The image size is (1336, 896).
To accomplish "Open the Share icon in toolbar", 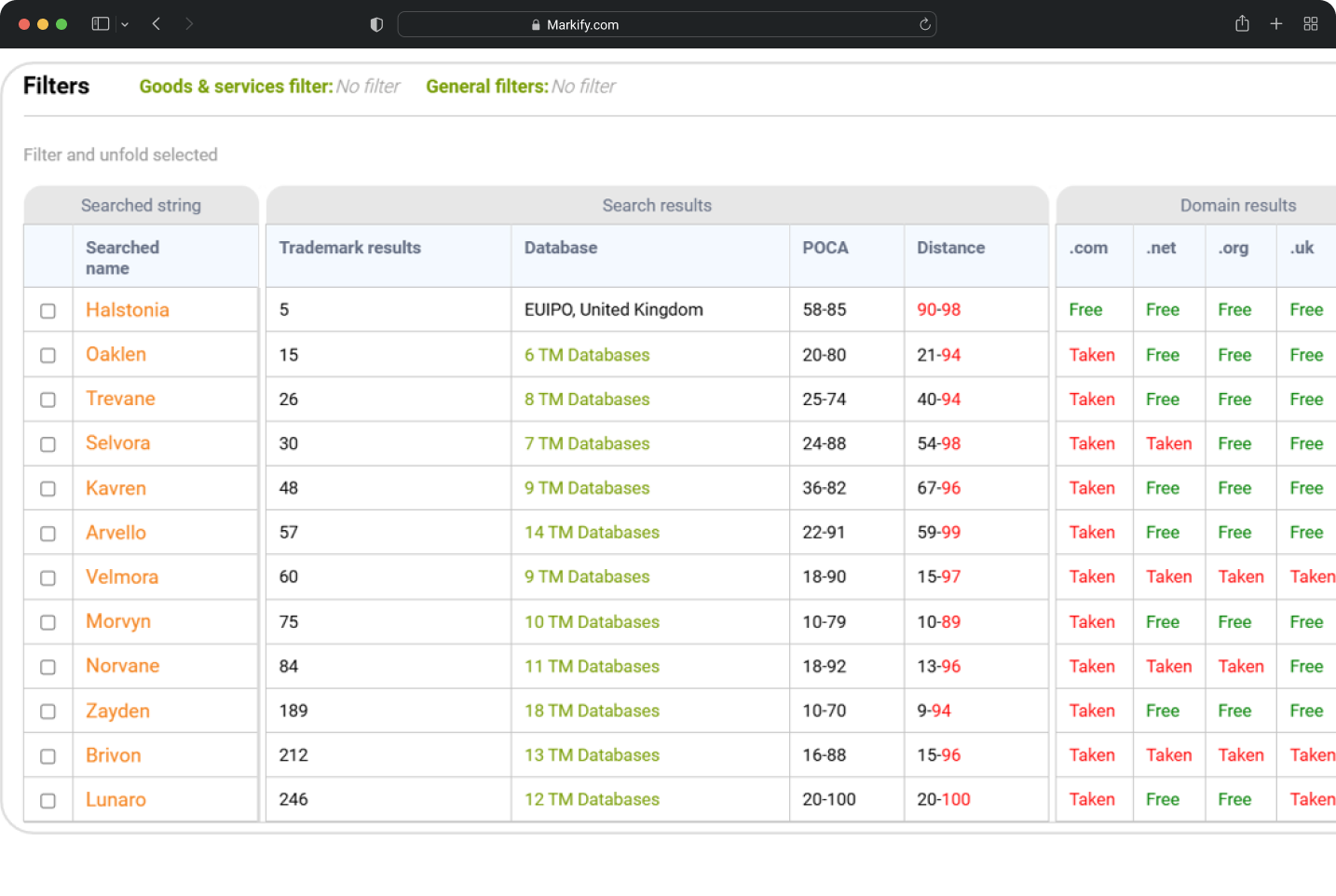I will click(x=1242, y=24).
